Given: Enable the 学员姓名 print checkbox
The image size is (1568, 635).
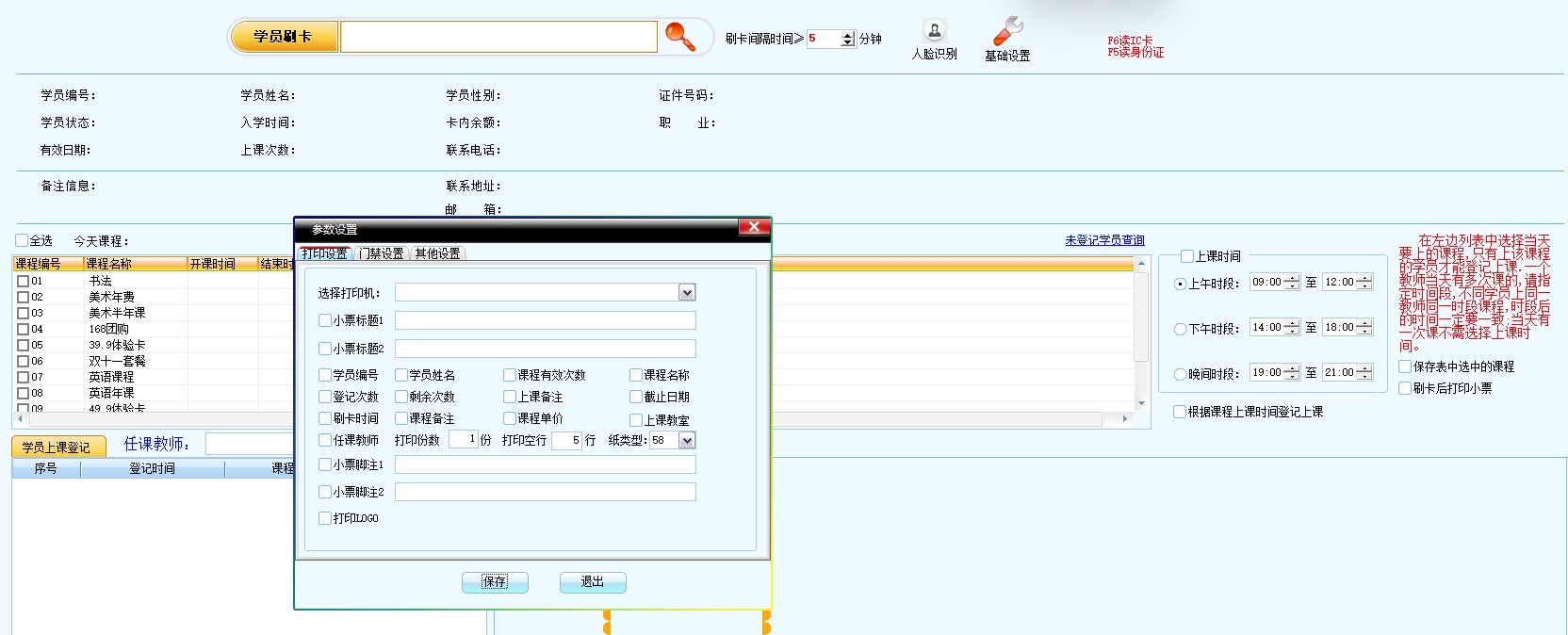Looking at the screenshot, I should click(401, 375).
